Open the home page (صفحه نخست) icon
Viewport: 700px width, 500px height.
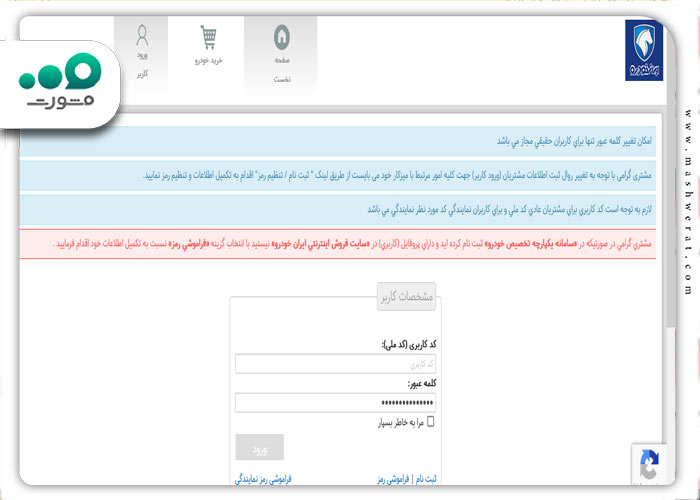[x=282, y=37]
